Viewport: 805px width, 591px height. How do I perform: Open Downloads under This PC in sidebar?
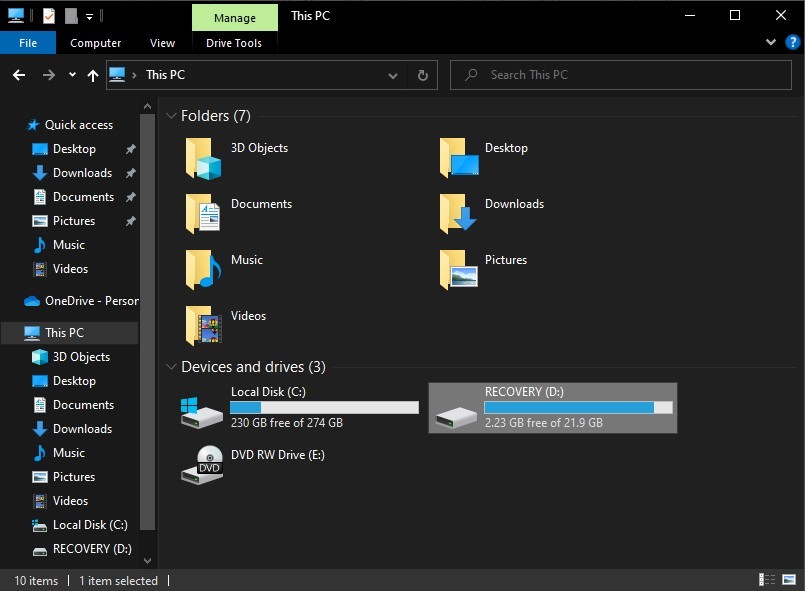point(82,429)
